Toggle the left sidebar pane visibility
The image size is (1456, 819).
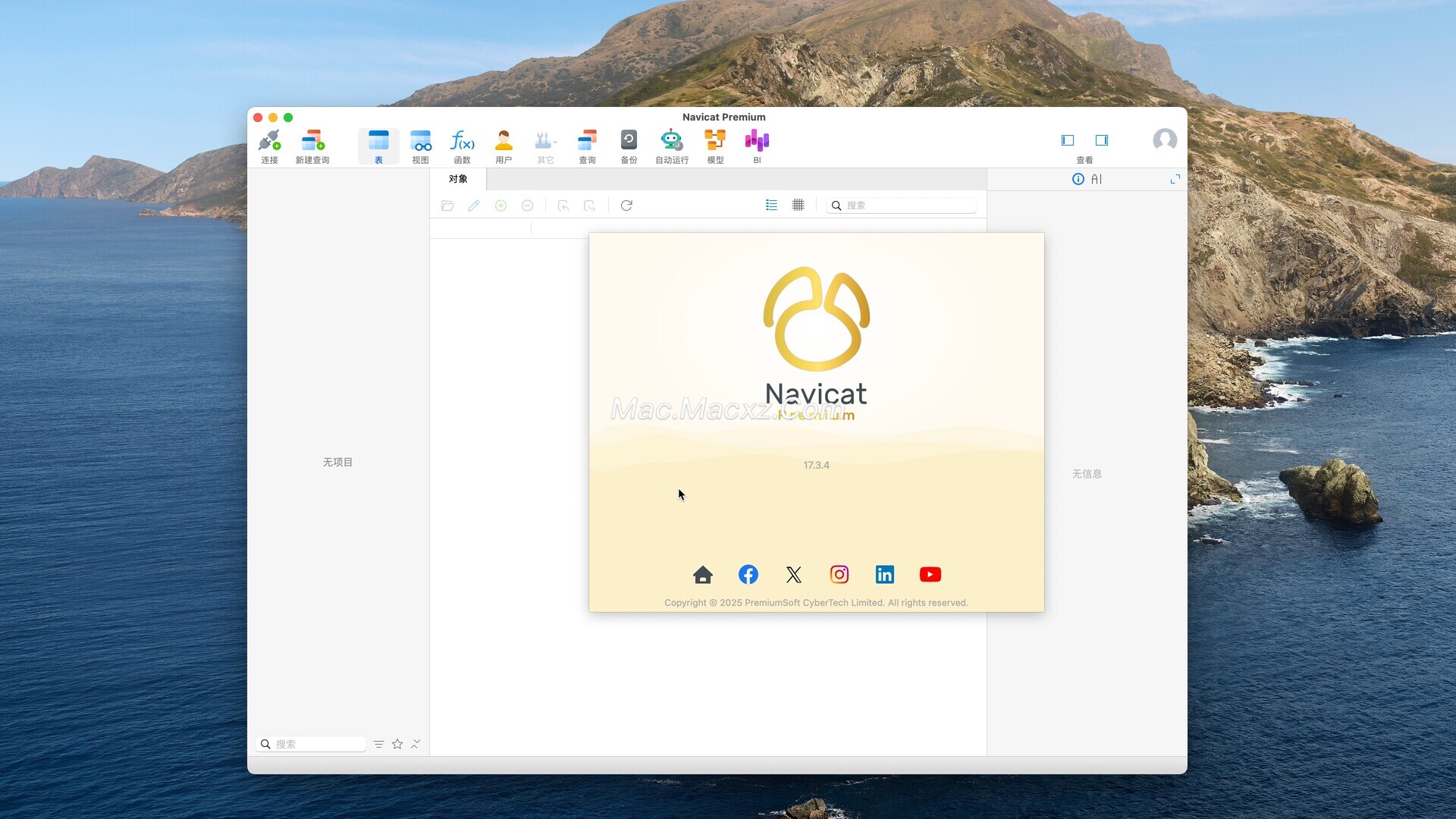click(x=1068, y=140)
